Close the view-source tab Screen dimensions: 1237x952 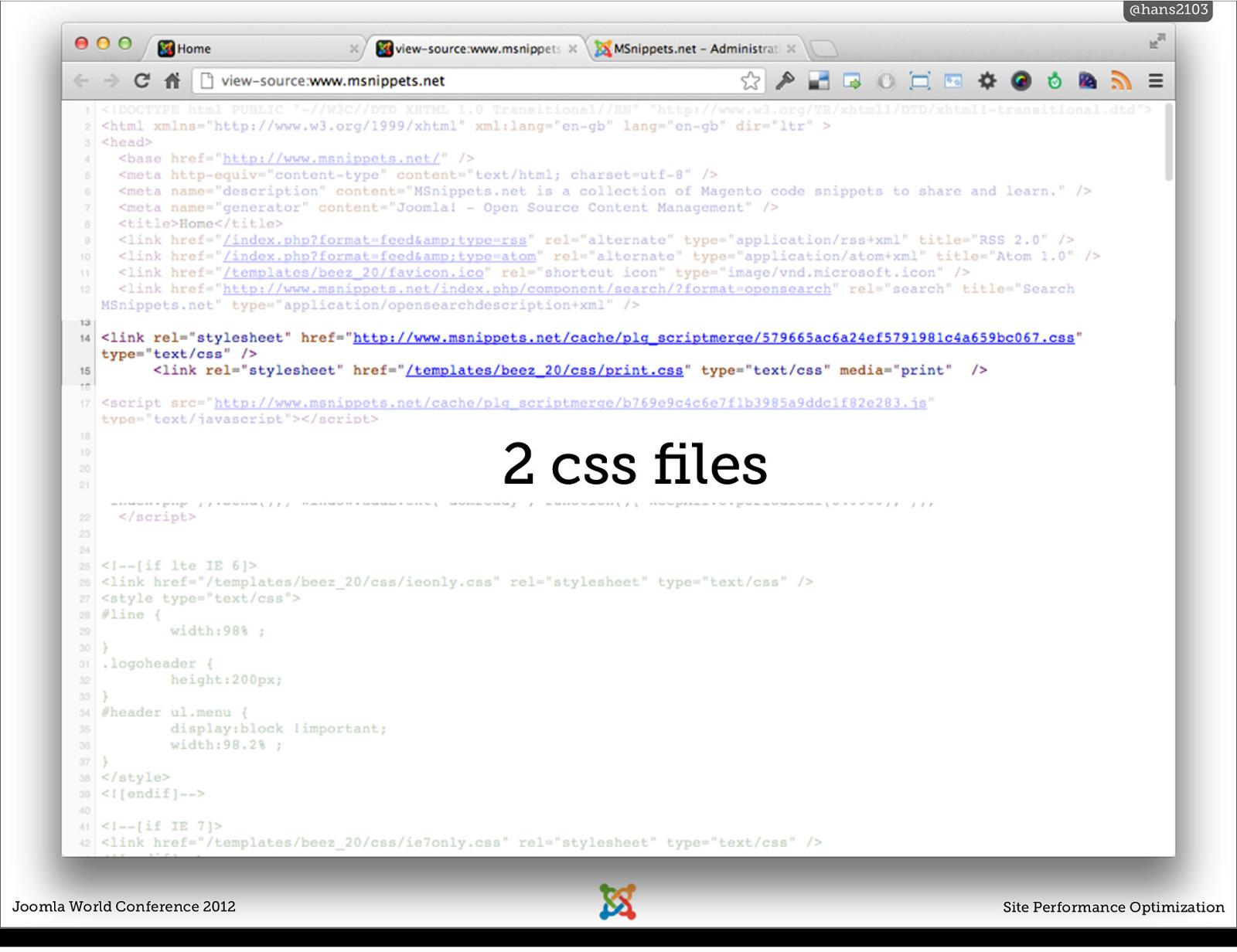(x=573, y=49)
